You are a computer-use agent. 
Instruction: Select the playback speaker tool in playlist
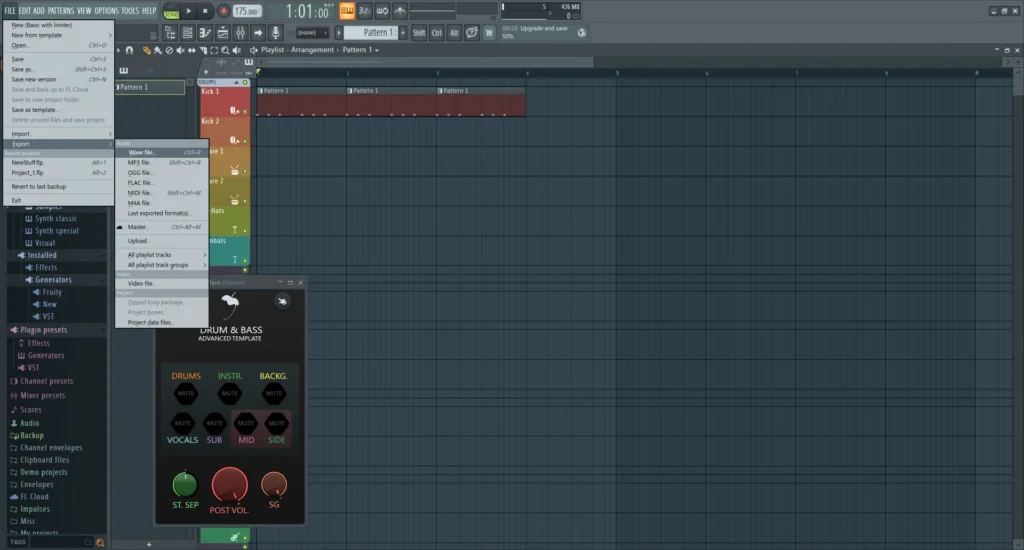pyautogui.click(x=237, y=50)
